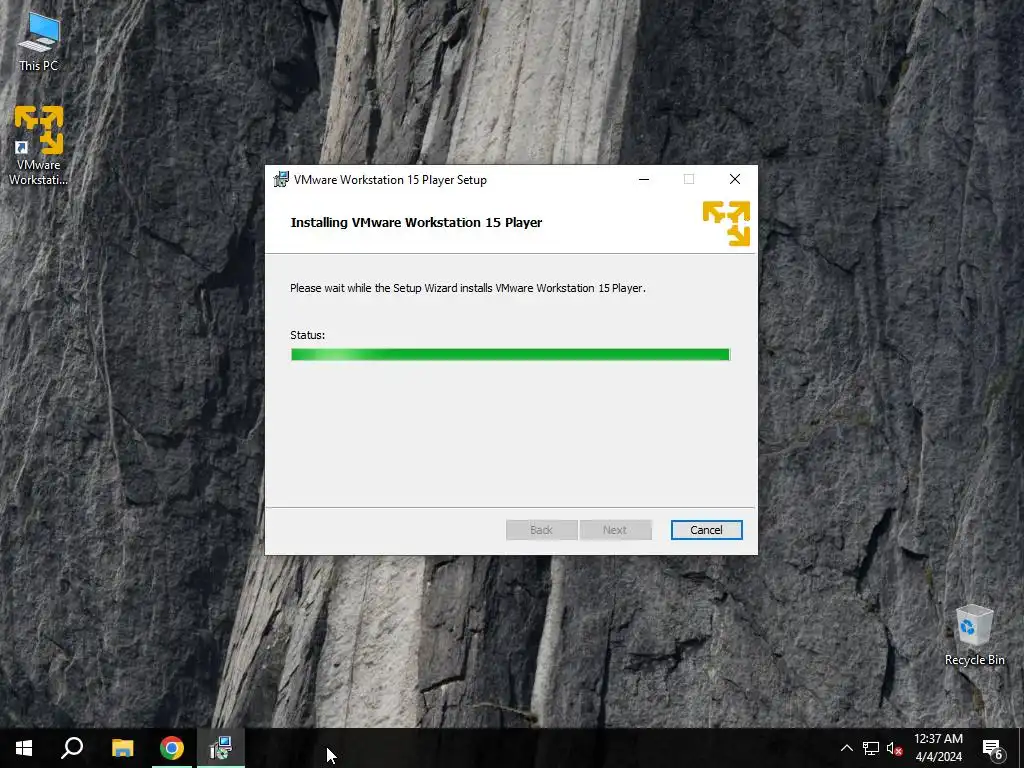Open the Windows Start menu
The image size is (1024, 768).
[x=24, y=748]
